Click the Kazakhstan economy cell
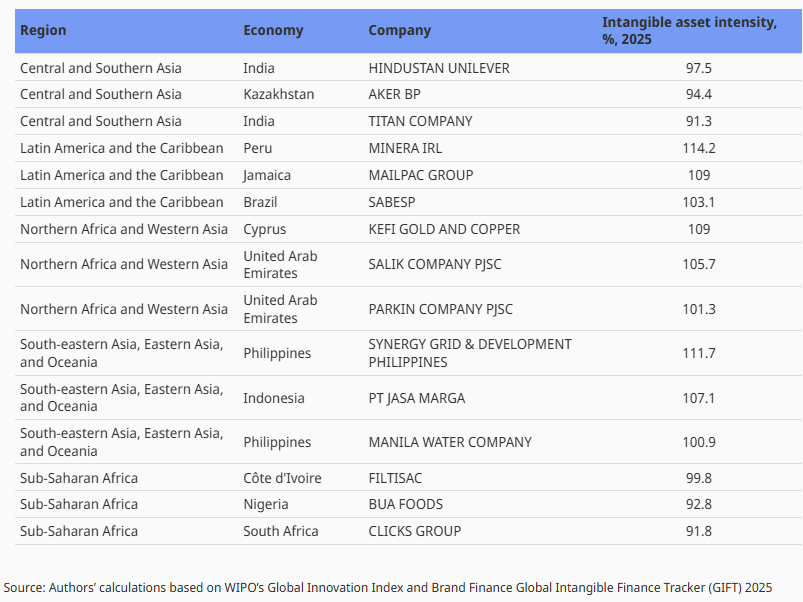The height and width of the screenshot is (602, 803). pos(279,94)
